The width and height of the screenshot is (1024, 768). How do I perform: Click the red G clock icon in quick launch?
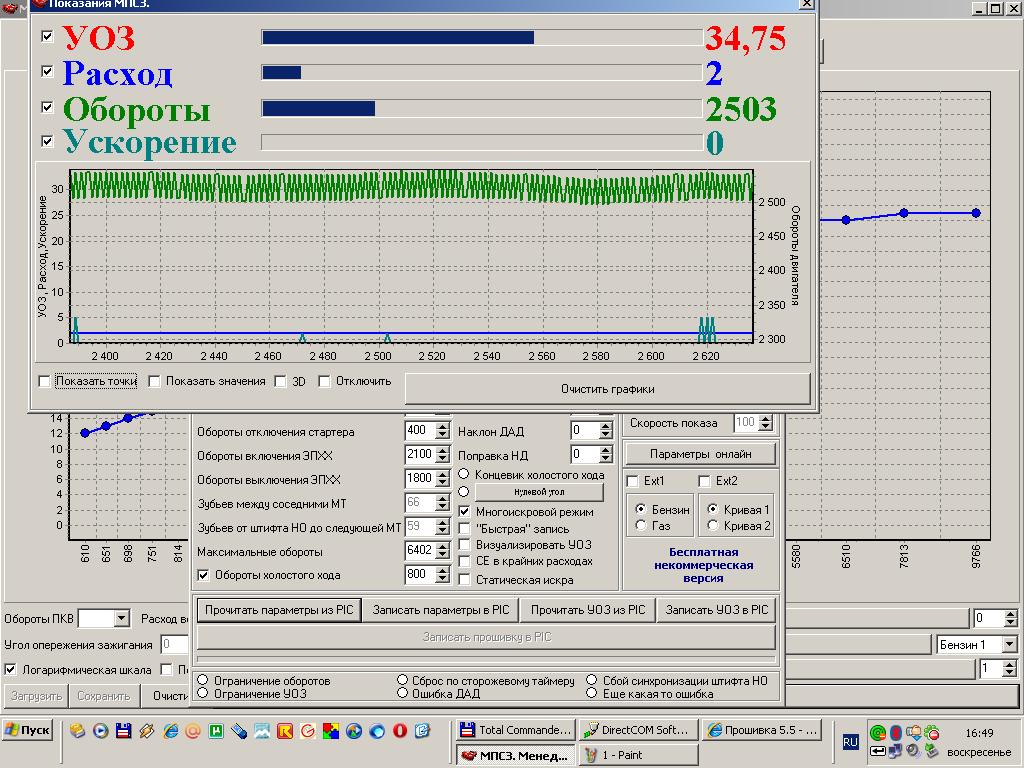(308, 731)
